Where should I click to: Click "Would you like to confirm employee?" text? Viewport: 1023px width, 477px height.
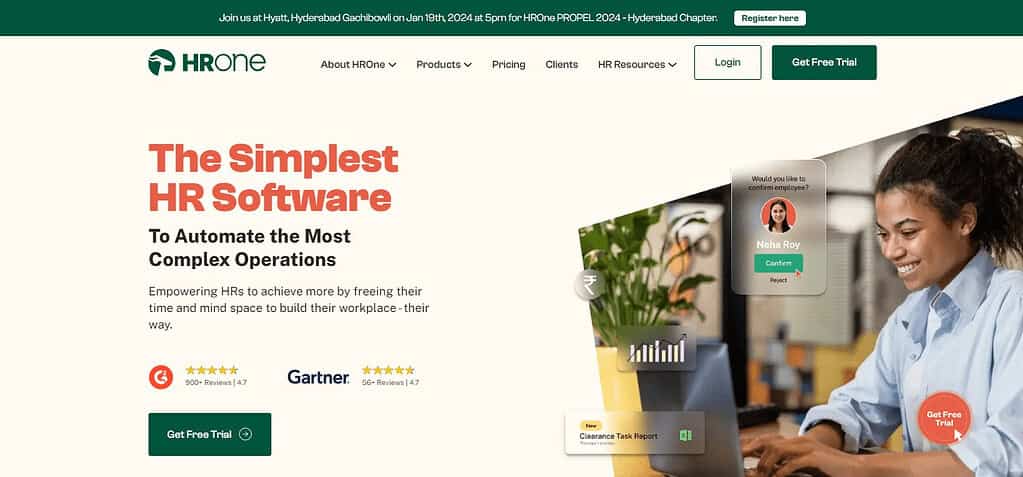778,183
